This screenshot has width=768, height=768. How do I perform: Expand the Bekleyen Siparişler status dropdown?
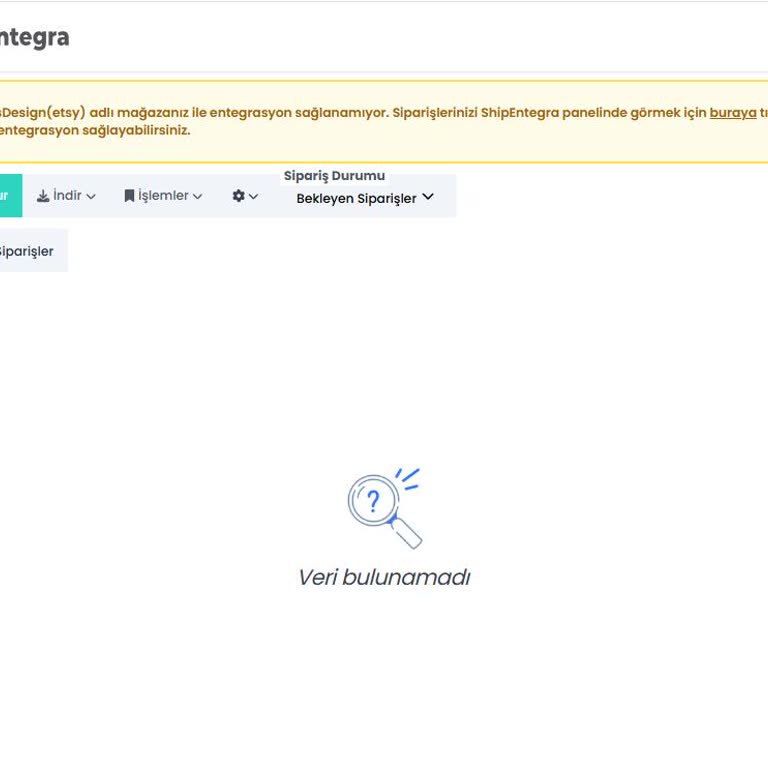click(x=365, y=198)
